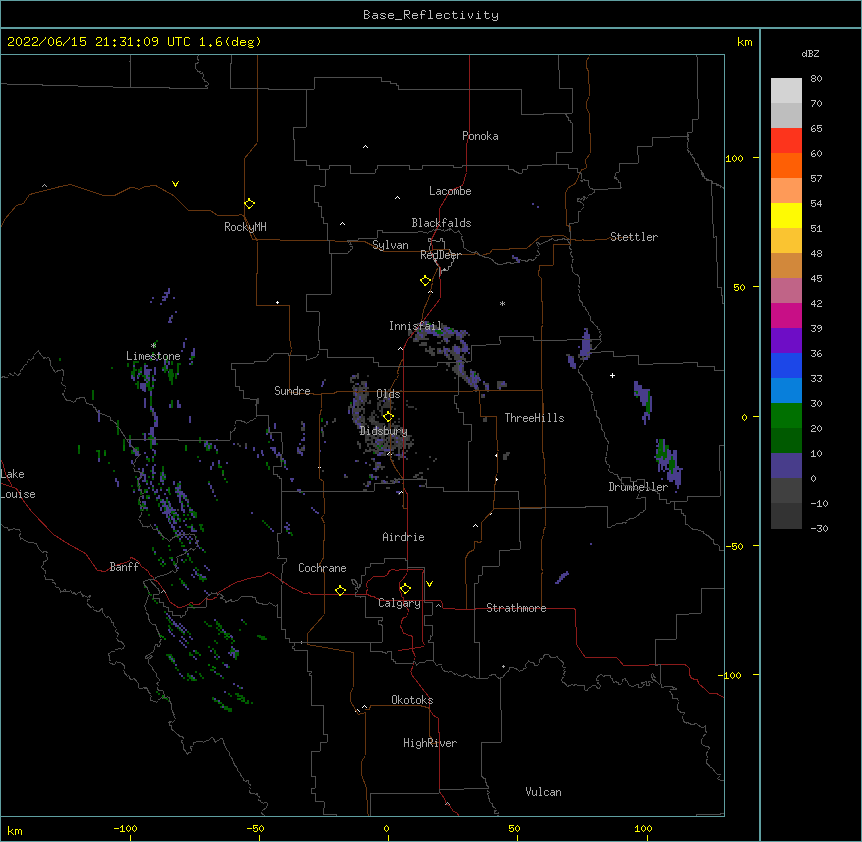Click the RedDeer label
This screenshot has height=842, width=862.
[440, 255]
